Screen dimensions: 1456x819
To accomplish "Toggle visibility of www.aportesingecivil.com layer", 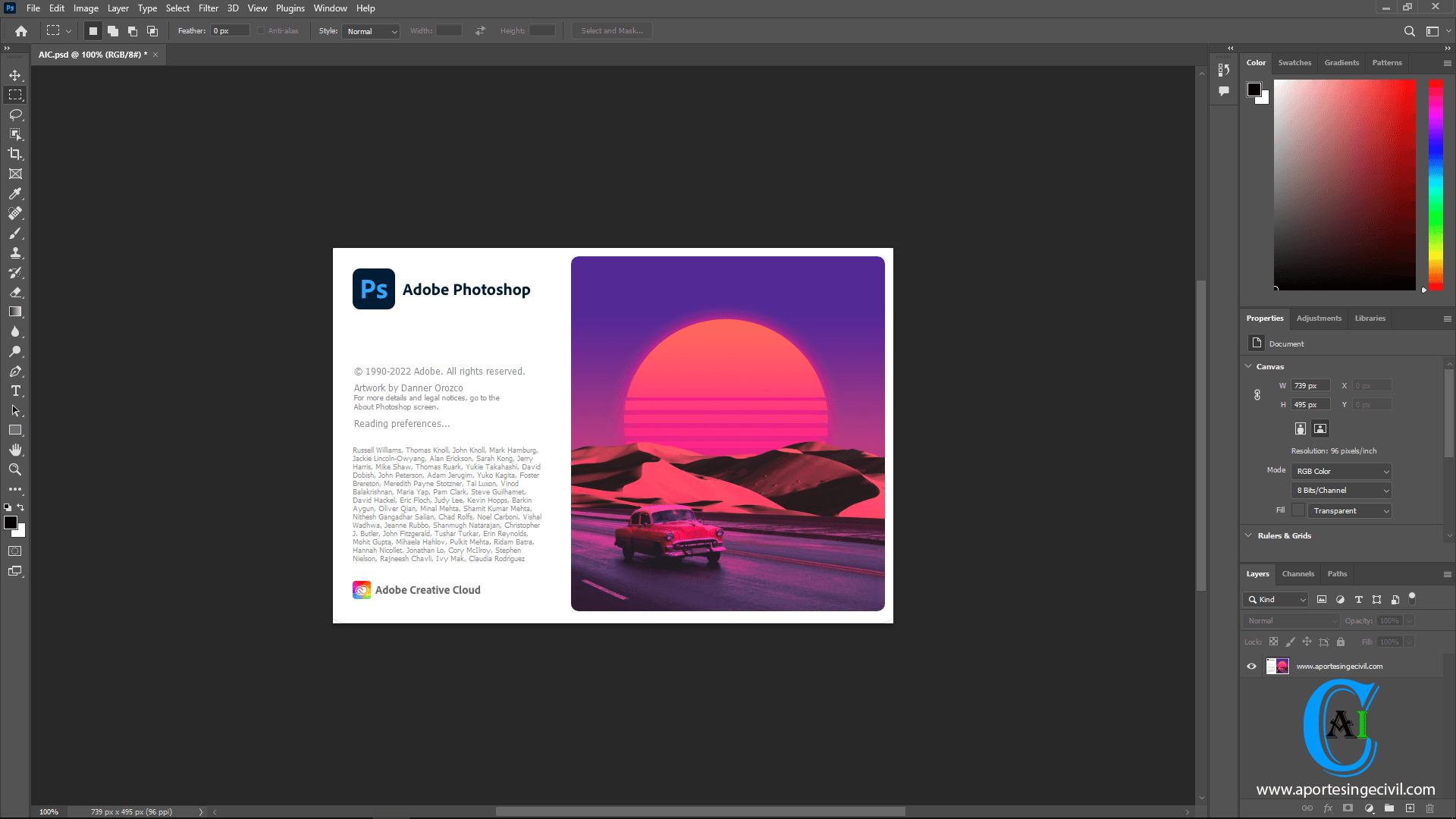I will 1252,665.
